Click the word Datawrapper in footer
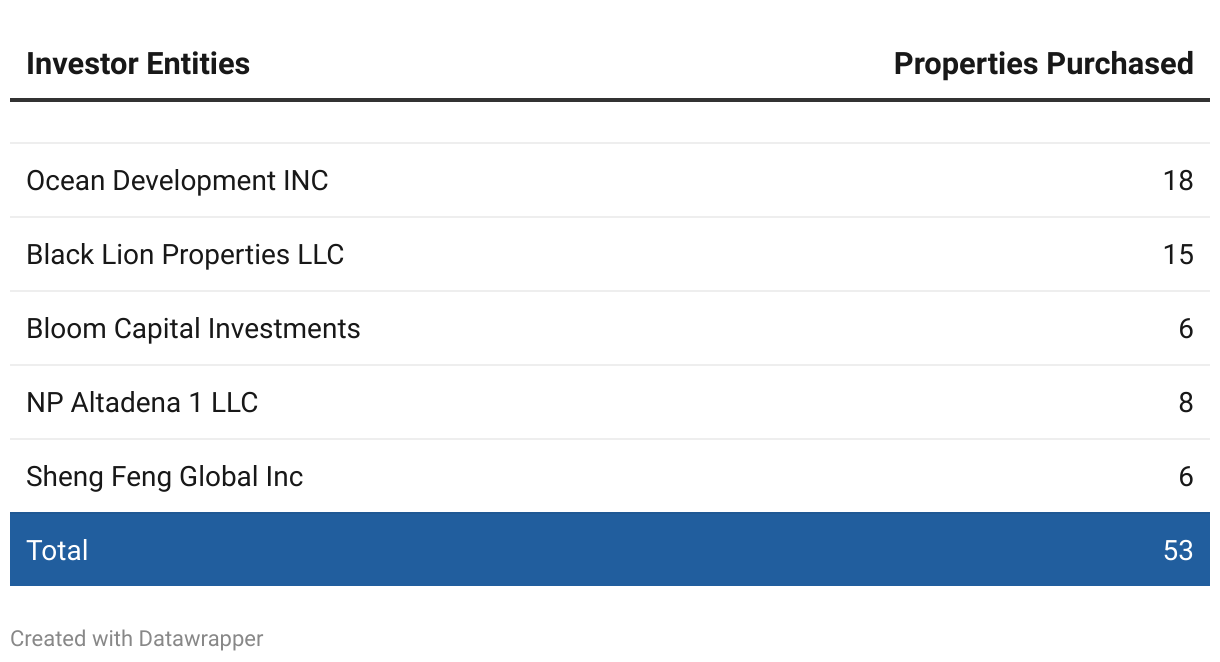The image size is (1220, 662). coord(201,638)
